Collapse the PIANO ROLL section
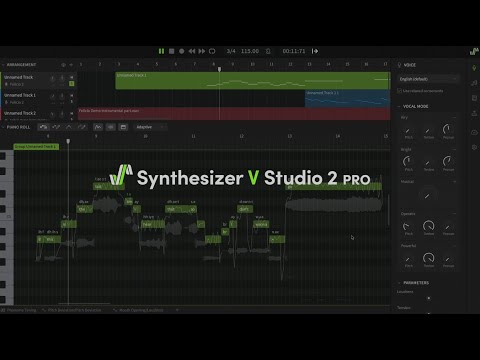The width and height of the screenshot is (480, 360). click(x=3, y=127)
